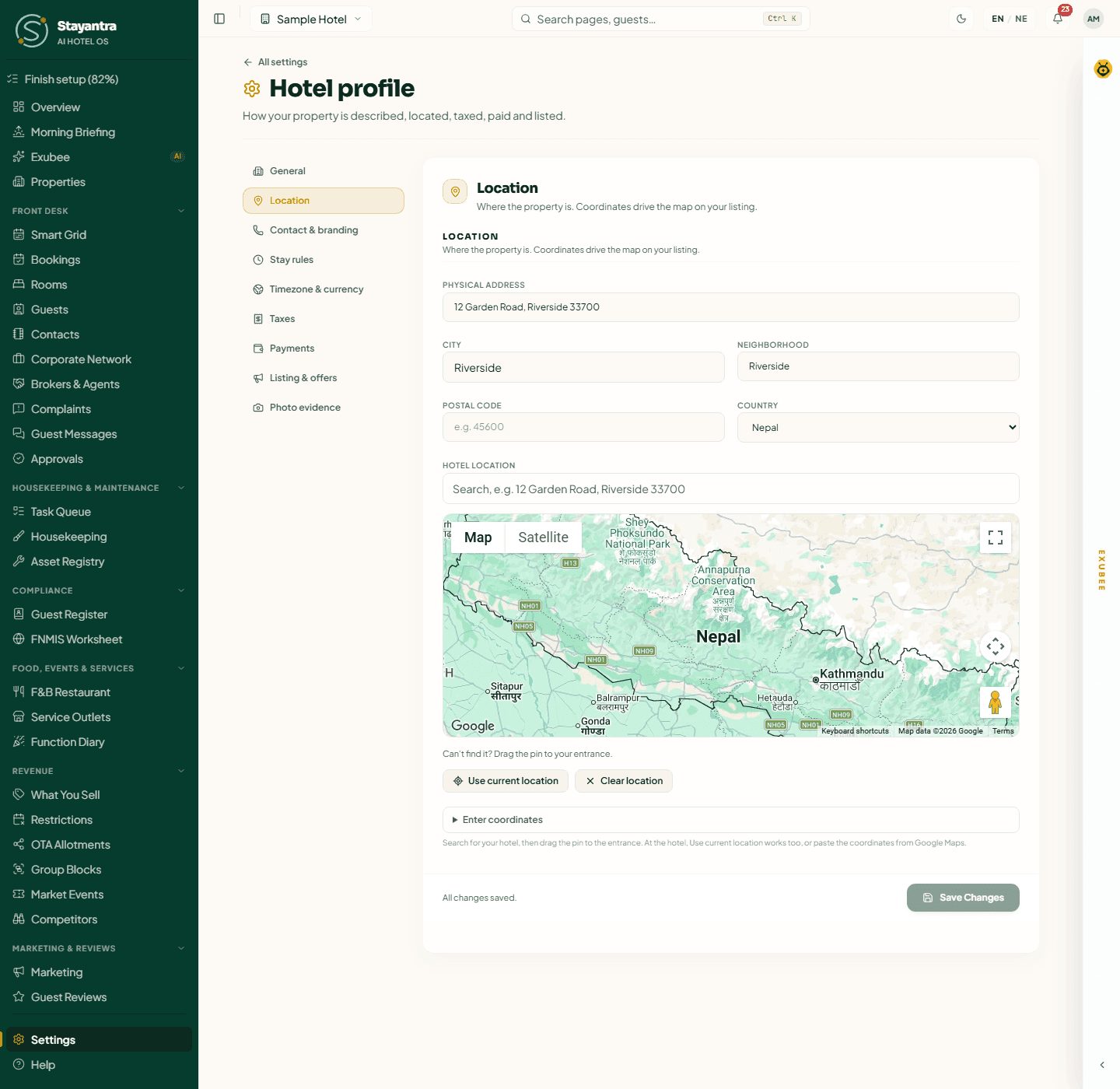Select the Street View pegman
Image resolution: width=1120 pixels, height=1089 pixels.
995,702
